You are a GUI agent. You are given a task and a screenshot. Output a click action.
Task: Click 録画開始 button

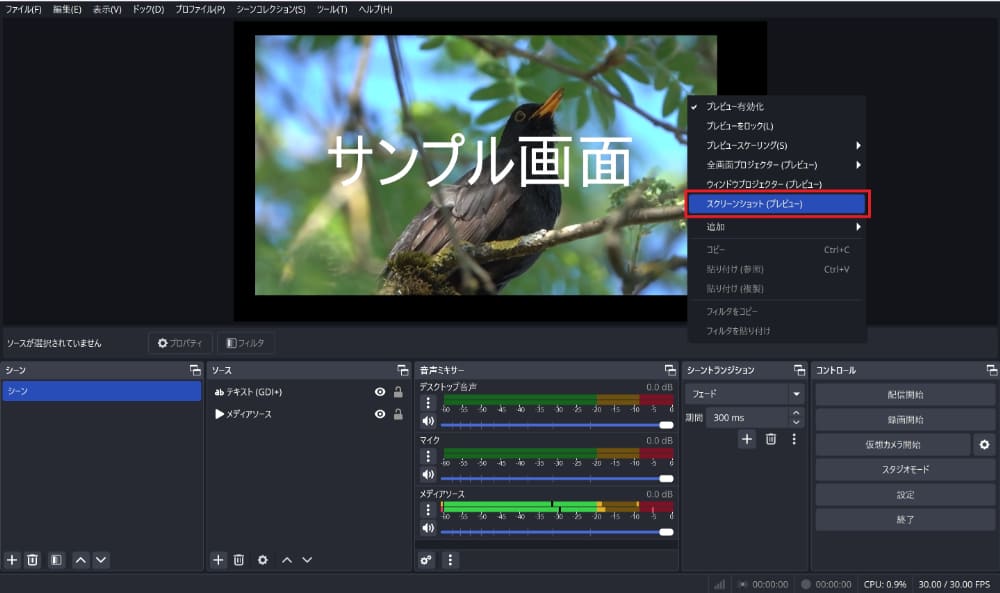pos(905,420)
